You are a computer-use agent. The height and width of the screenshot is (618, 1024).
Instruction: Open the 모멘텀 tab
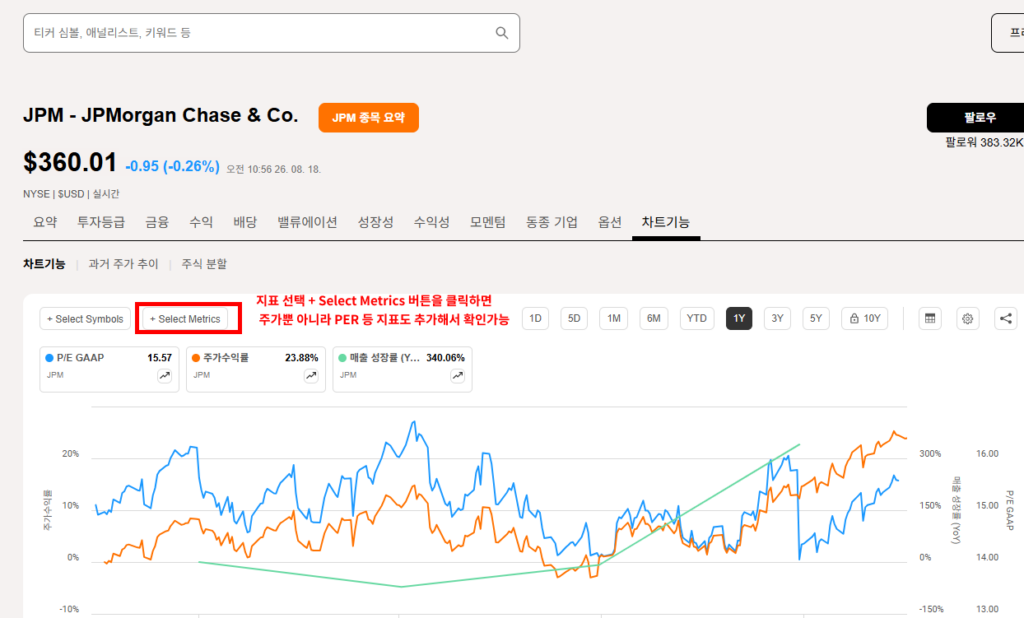(488, 222)
